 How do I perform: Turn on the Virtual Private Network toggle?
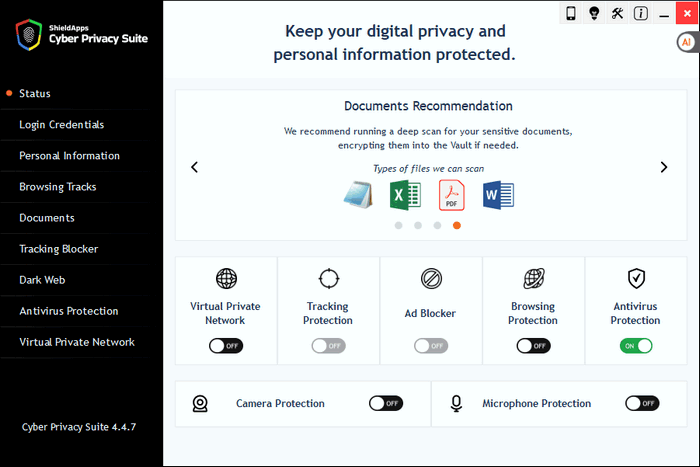coord(226,346)
